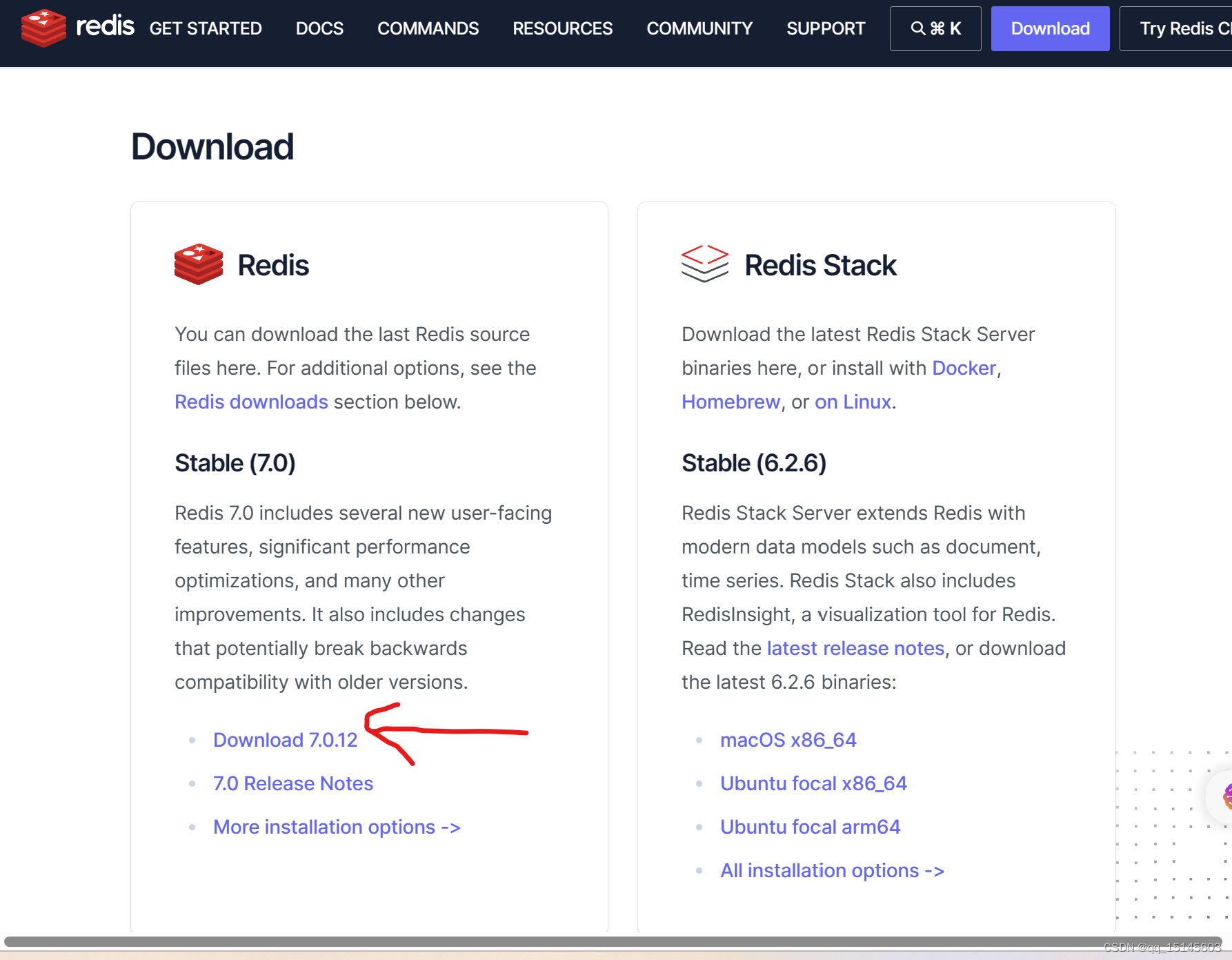Download the Ubuntu focal arm64 binary

click(811, 827)
